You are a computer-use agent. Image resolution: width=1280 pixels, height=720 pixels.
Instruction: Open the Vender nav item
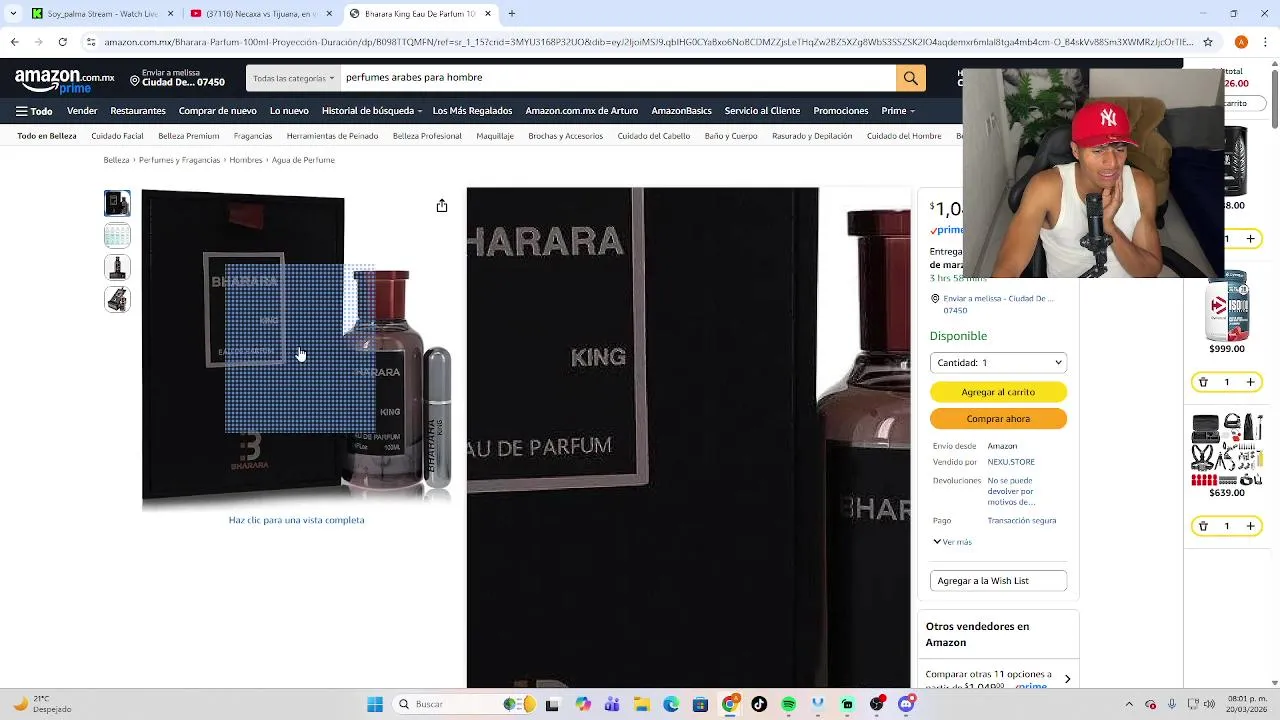82,111
